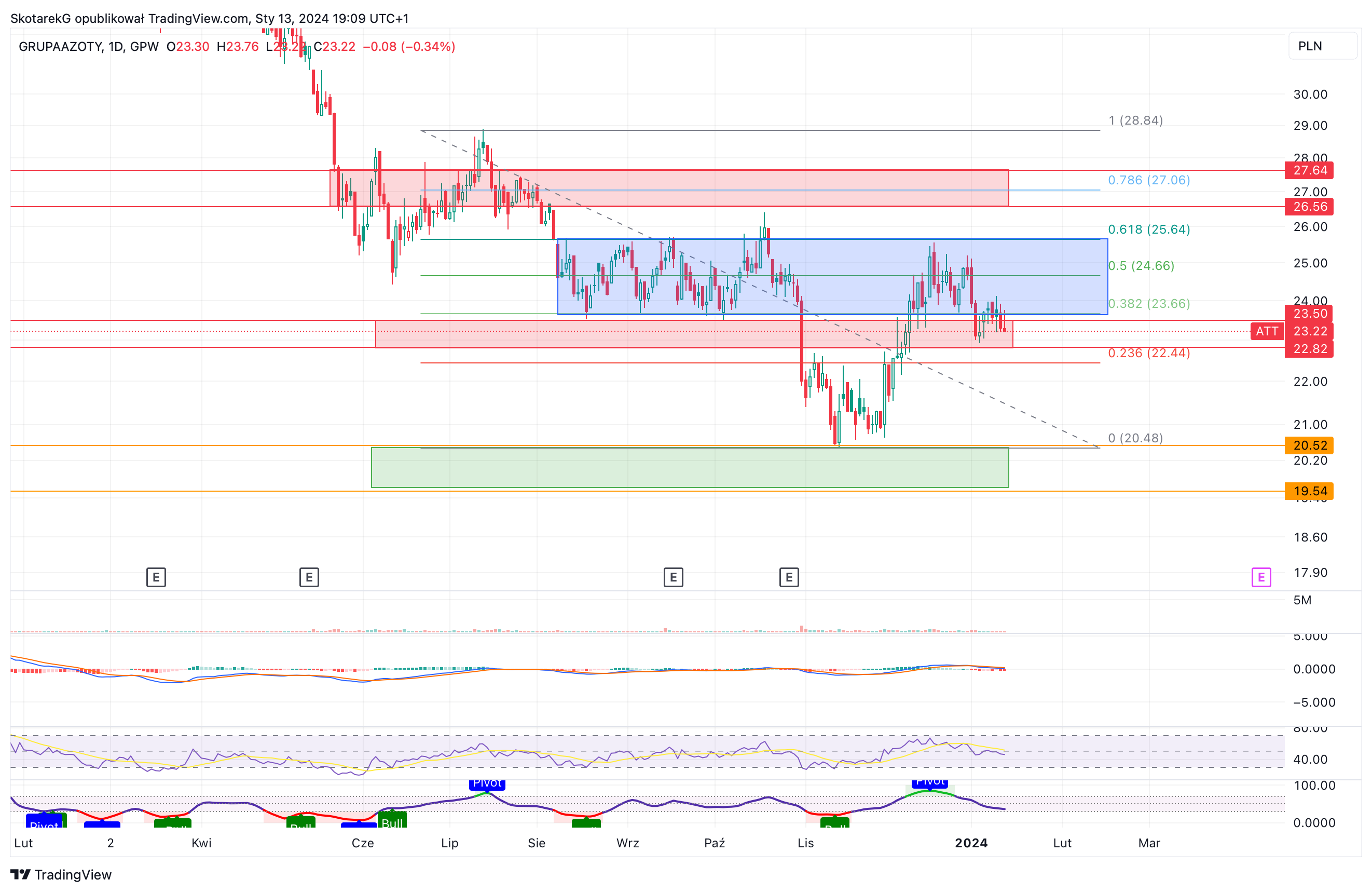The width and height of the screenshot is (1372, 893).
Task: Click the Wrz month on time axis
Action: (x=627, y=843)
